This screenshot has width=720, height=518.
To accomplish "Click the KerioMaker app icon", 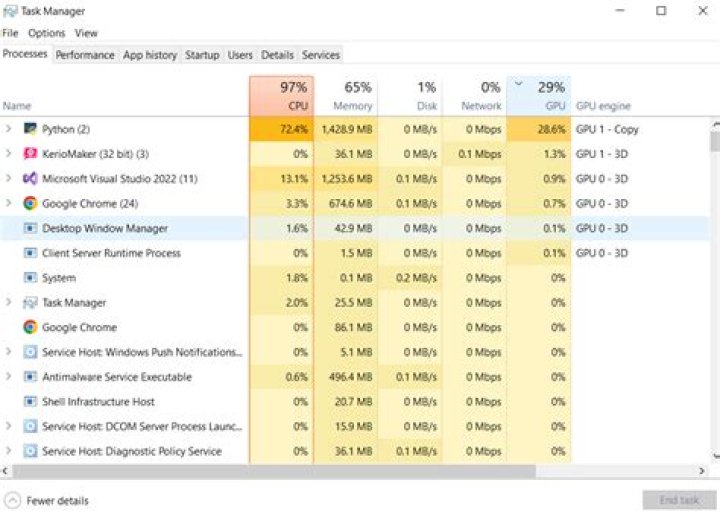I will click(30, 154).
